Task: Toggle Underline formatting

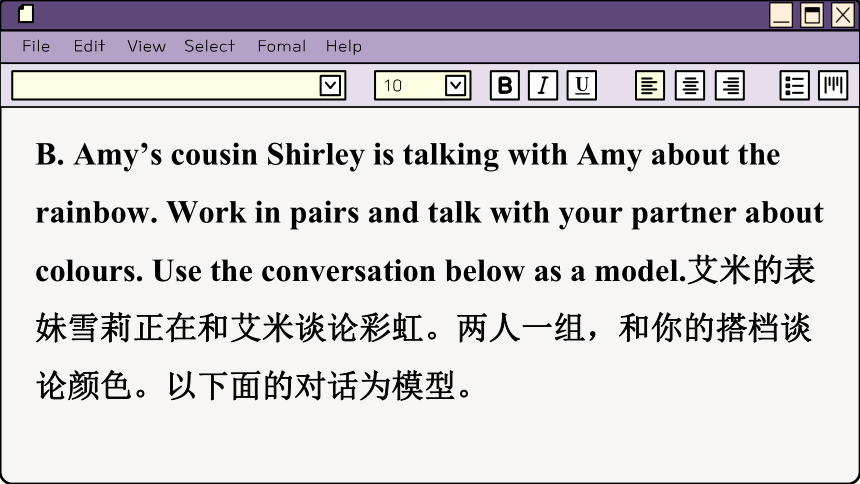Action: [582, 86]
